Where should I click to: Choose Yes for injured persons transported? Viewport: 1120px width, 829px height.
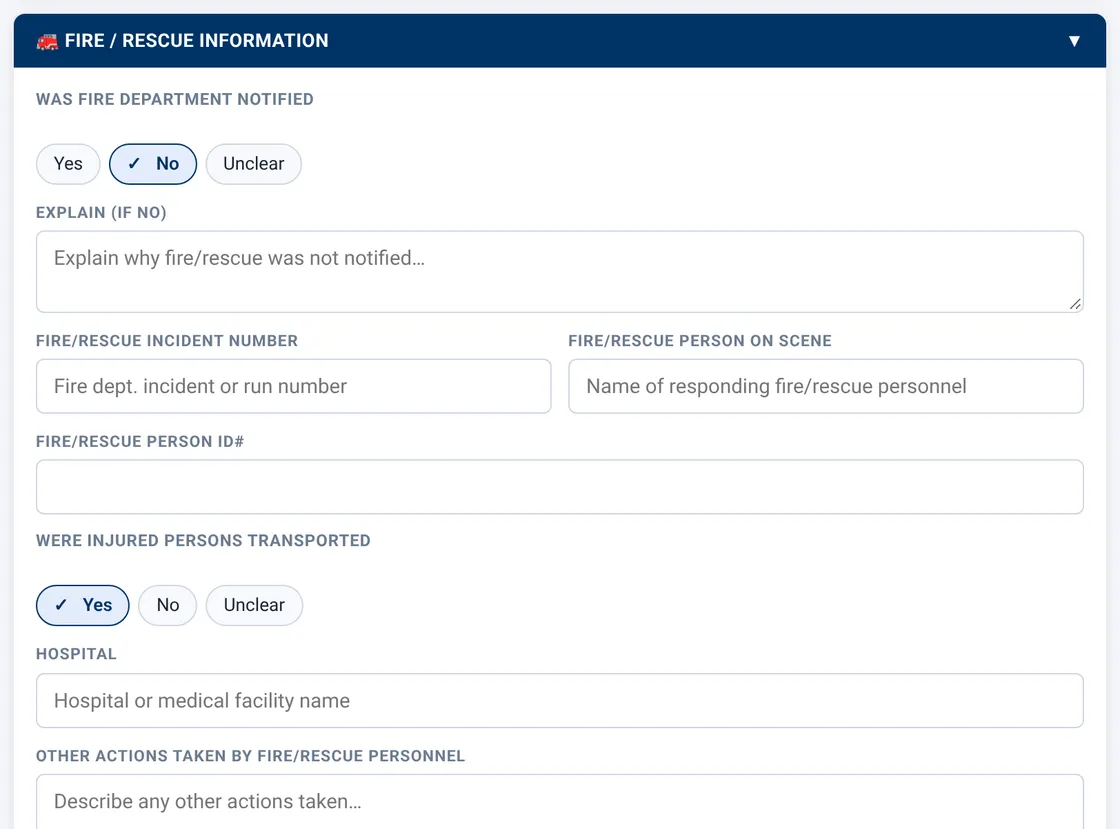point(83,606)
